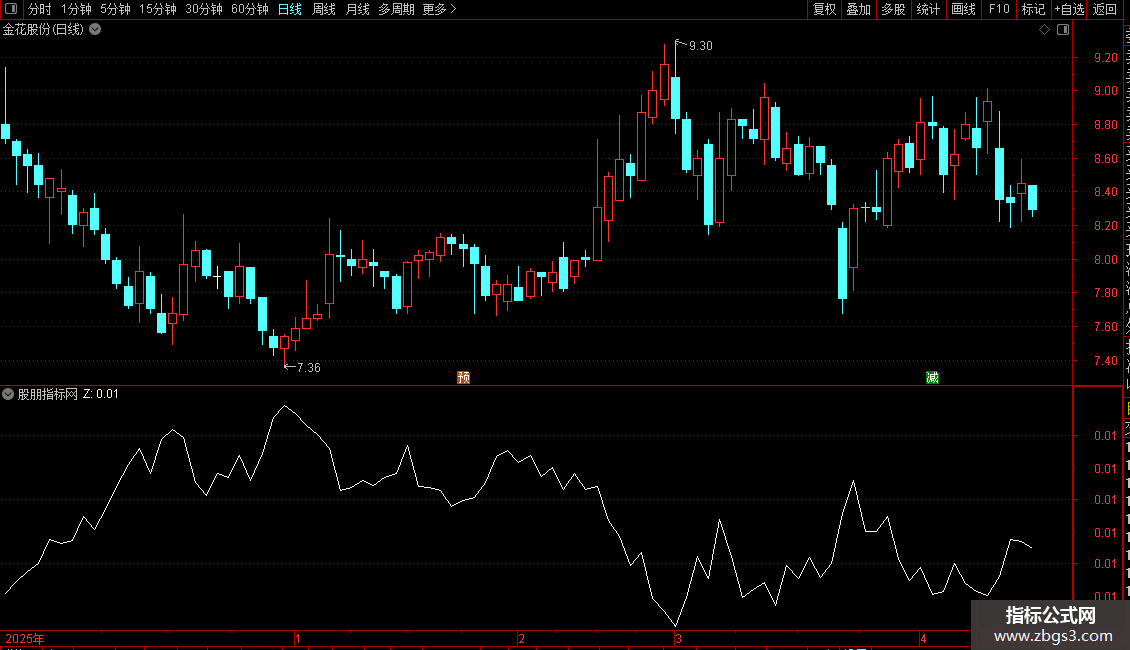
Task: Select the 60分钟 period tab
Action: (250, 9)
